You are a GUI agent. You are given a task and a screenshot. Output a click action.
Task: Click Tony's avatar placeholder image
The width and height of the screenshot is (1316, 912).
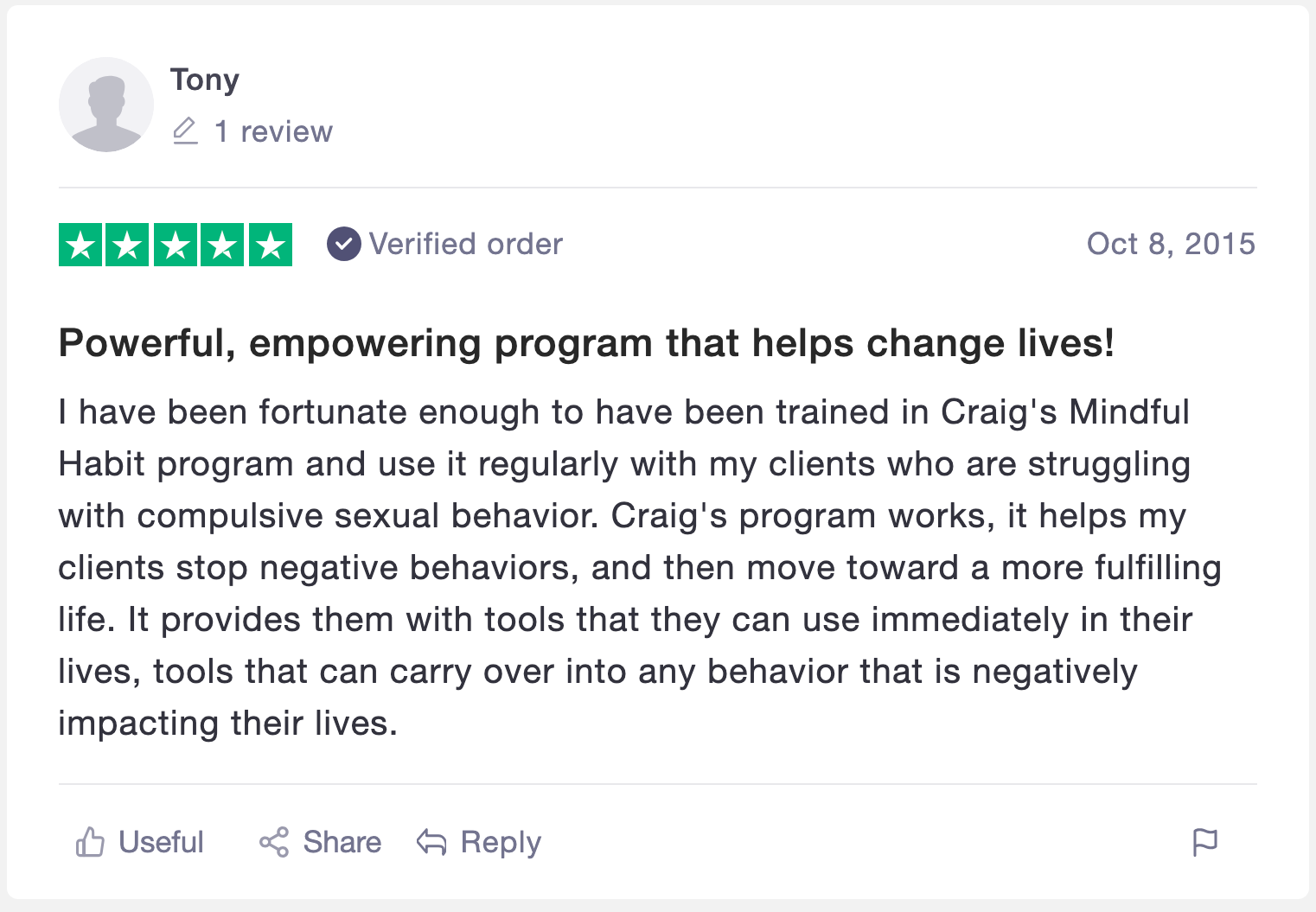point(105,105)
